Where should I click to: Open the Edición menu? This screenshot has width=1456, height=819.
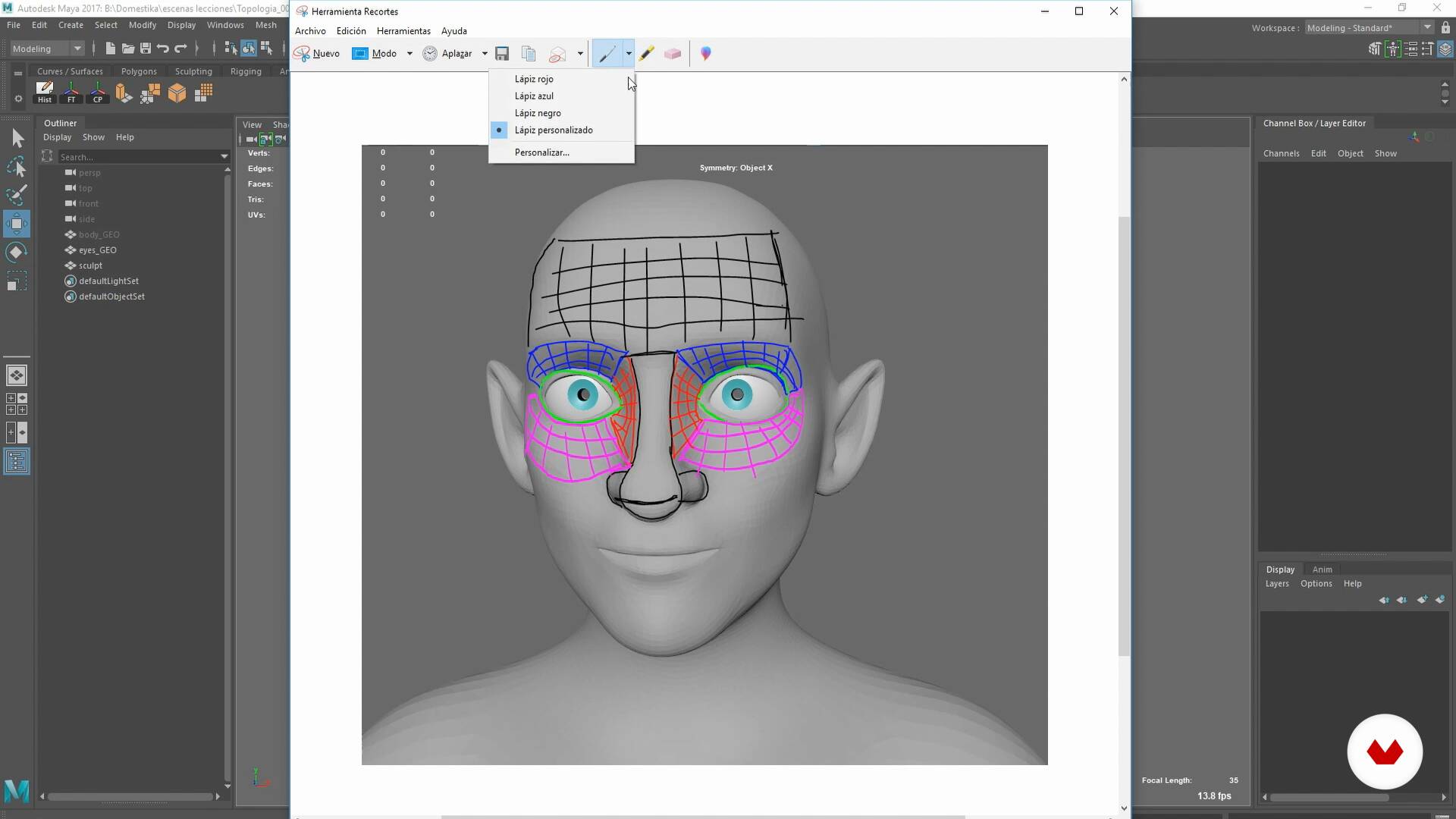pyautogui.click(x=351, y=31)
